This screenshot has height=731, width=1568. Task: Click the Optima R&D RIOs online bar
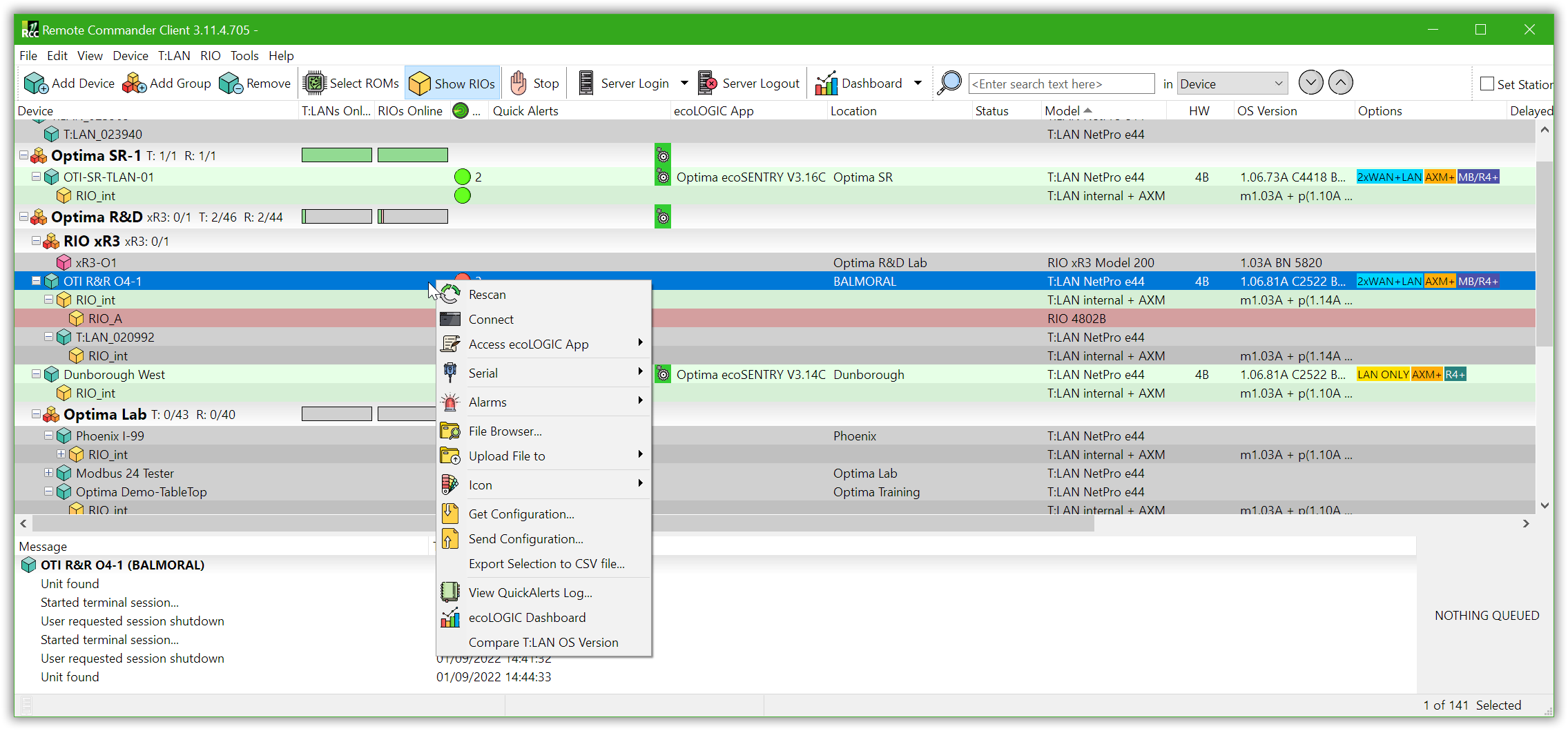413,217
